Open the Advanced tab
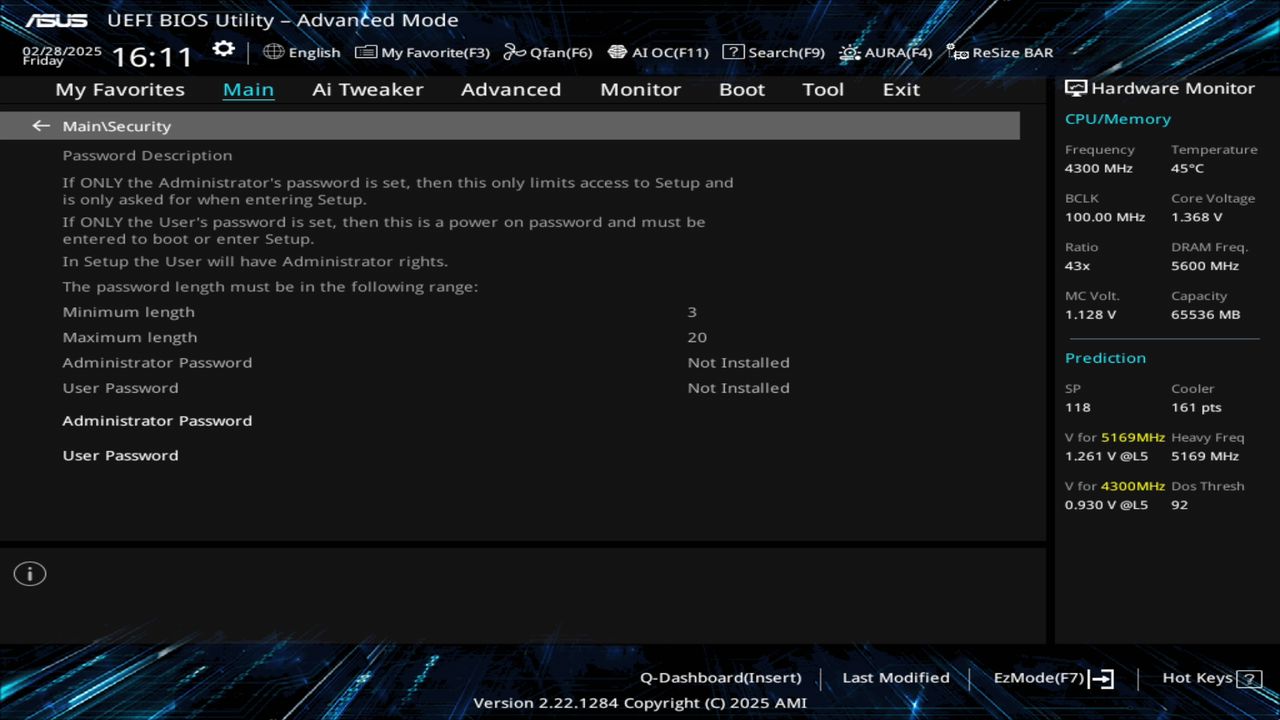 511,89
